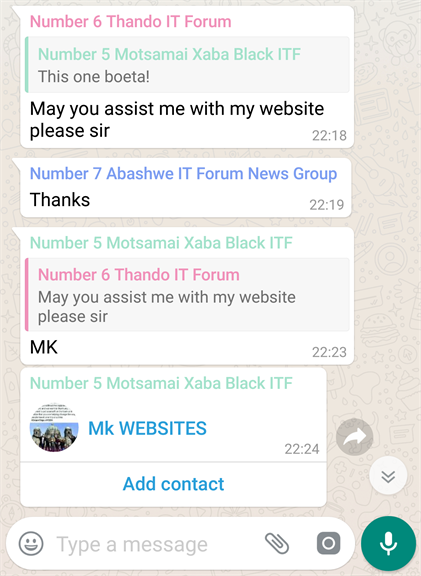Tap quoted Thando message in MK reply
421x576 pixels.
(x=187, y=295)
